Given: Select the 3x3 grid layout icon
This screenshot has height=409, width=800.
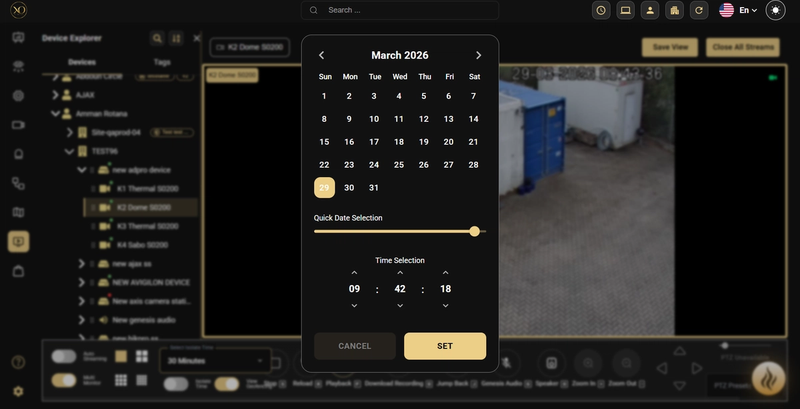Looking at the screenshot, I should [121, 380].
